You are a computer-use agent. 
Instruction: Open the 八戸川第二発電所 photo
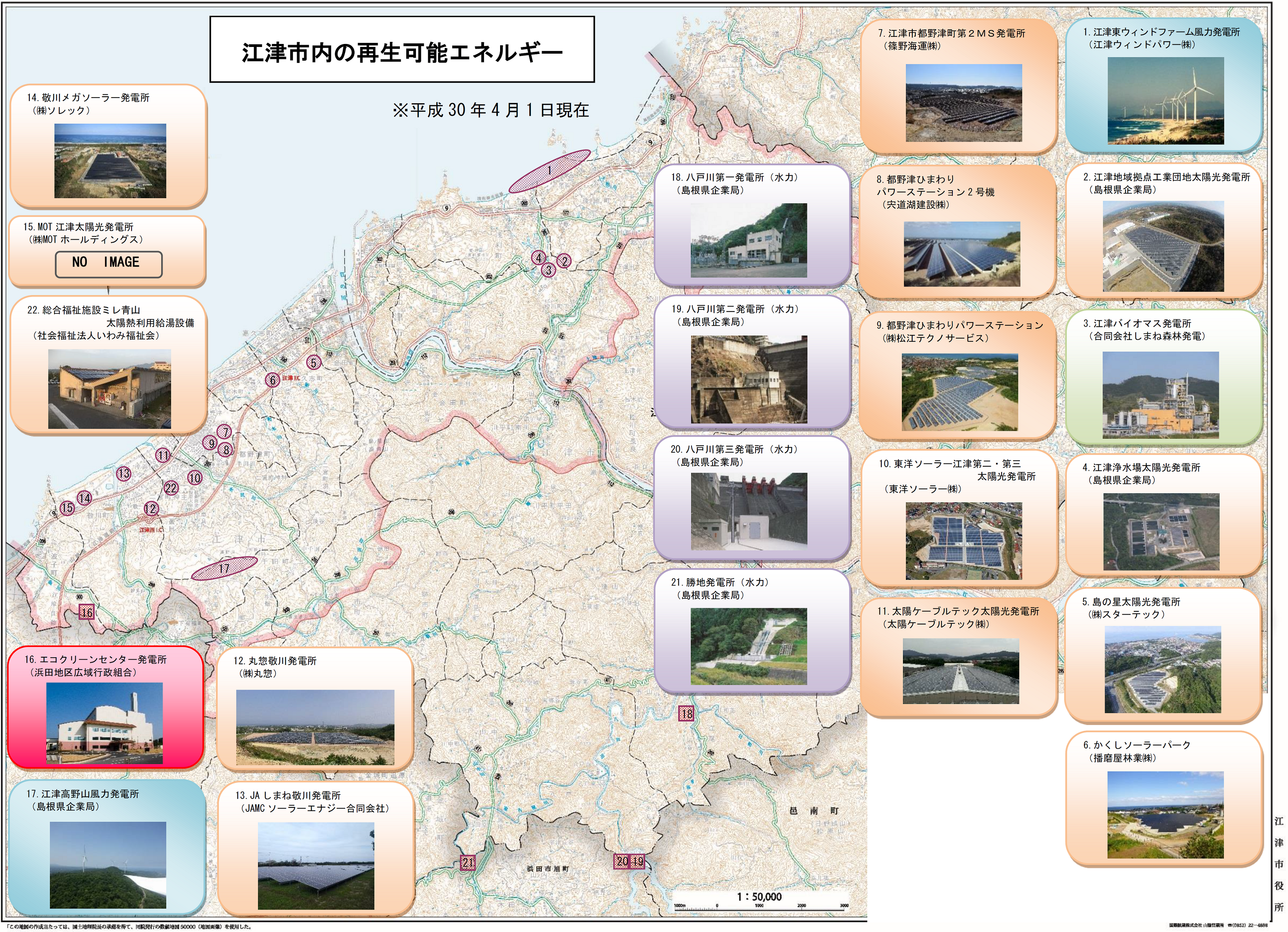[749, 379]
